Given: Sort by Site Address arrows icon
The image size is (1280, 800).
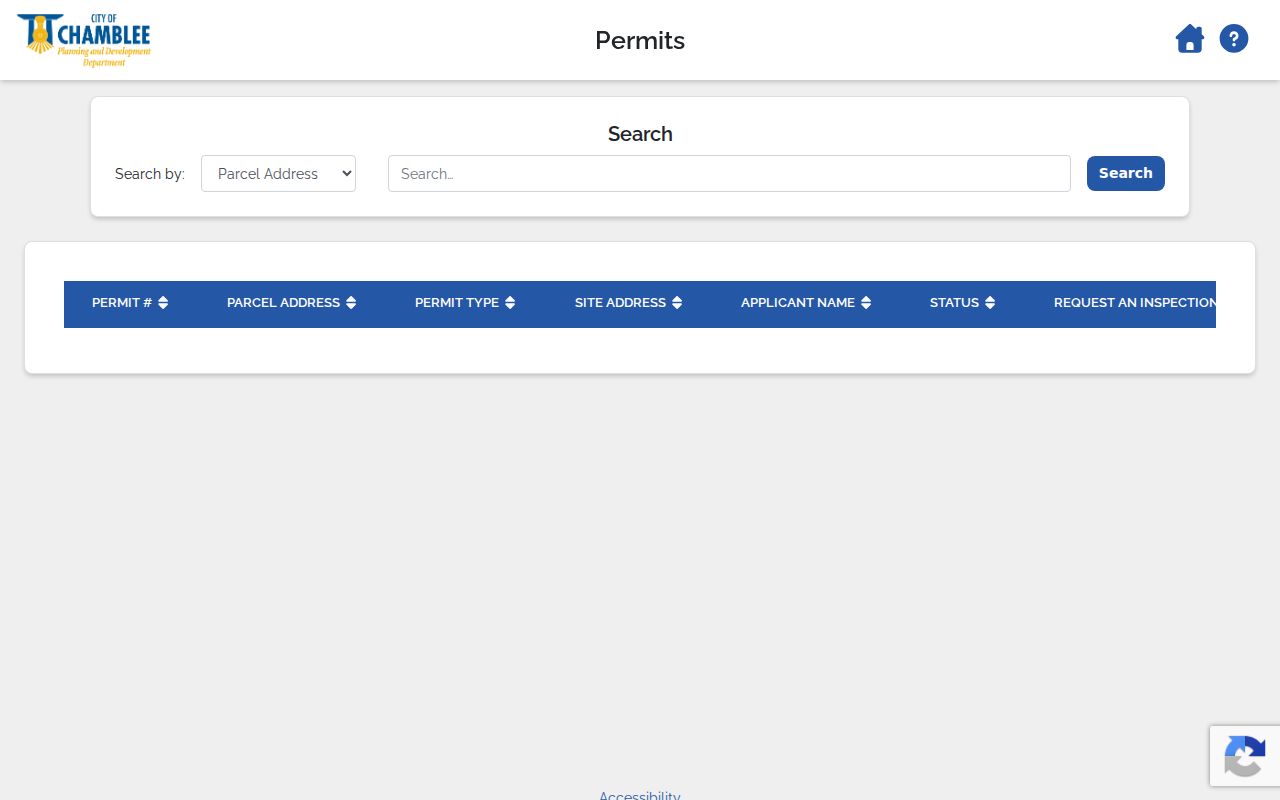Looking at the screenshot, I should (677, 303).
